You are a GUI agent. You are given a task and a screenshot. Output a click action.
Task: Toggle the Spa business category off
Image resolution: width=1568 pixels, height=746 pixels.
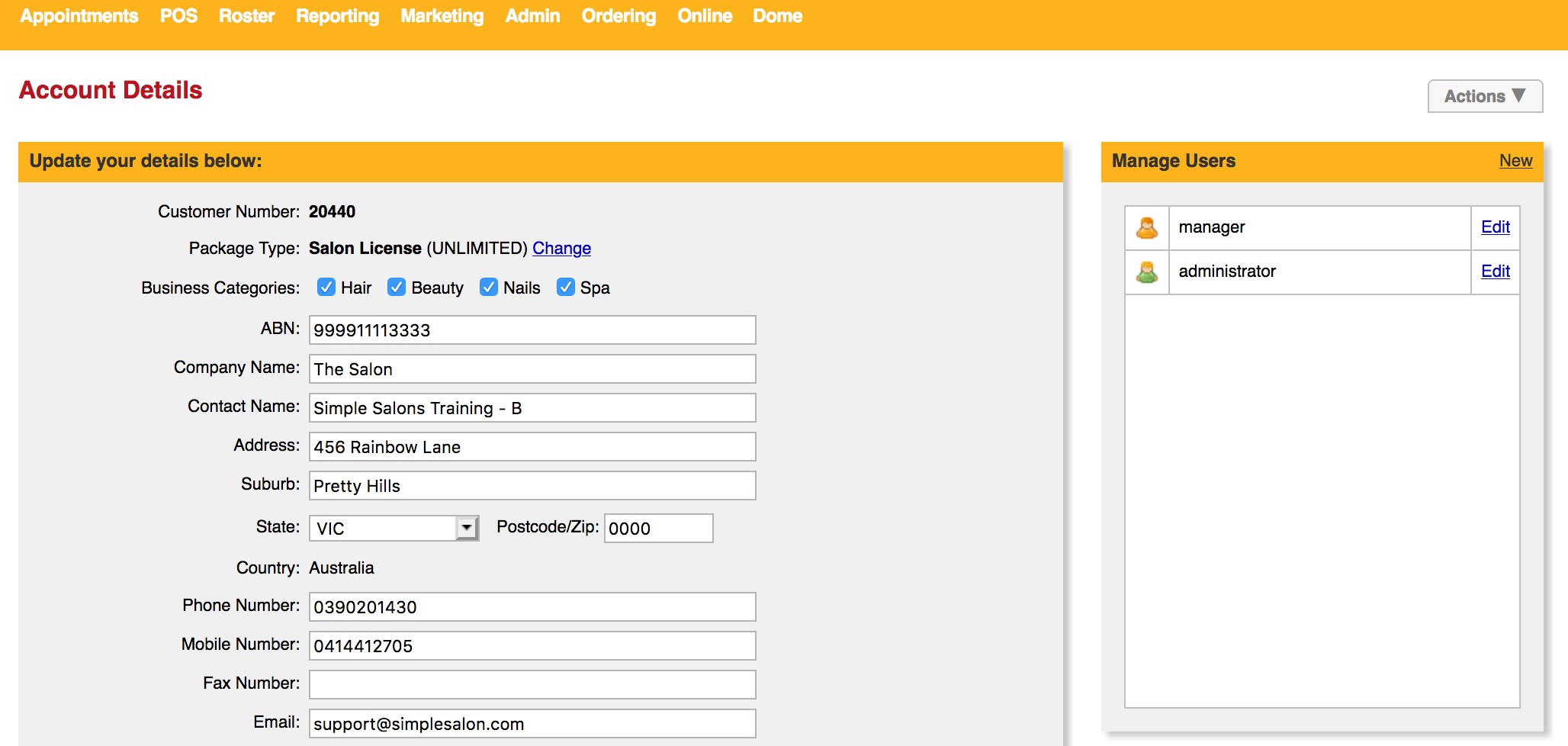[x=565, y=288]
